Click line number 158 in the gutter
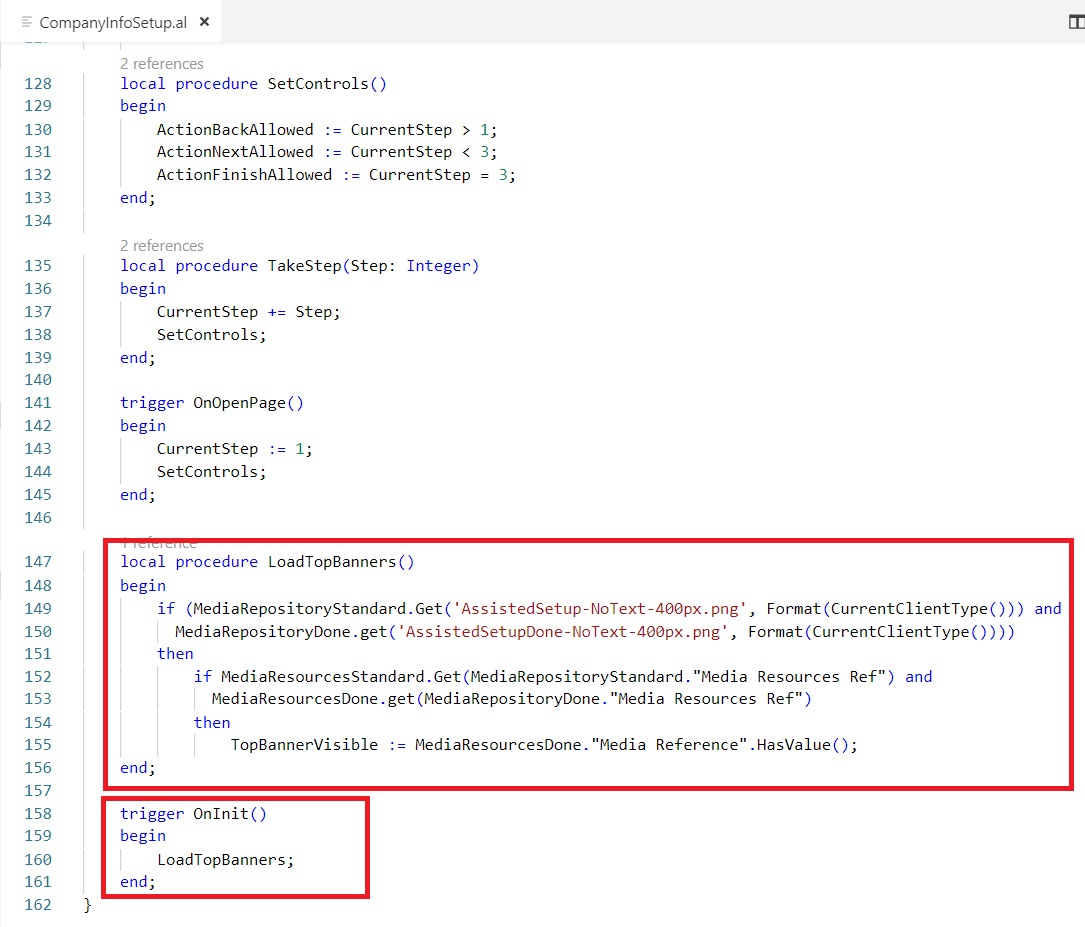The width and height of the screenshot is (1085, 927). 37,814
